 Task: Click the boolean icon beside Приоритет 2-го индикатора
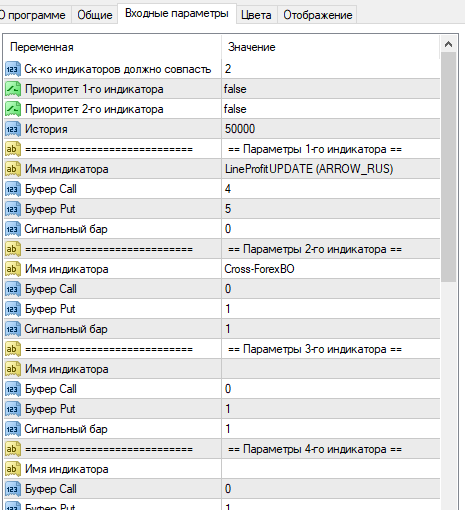(13, 109)
